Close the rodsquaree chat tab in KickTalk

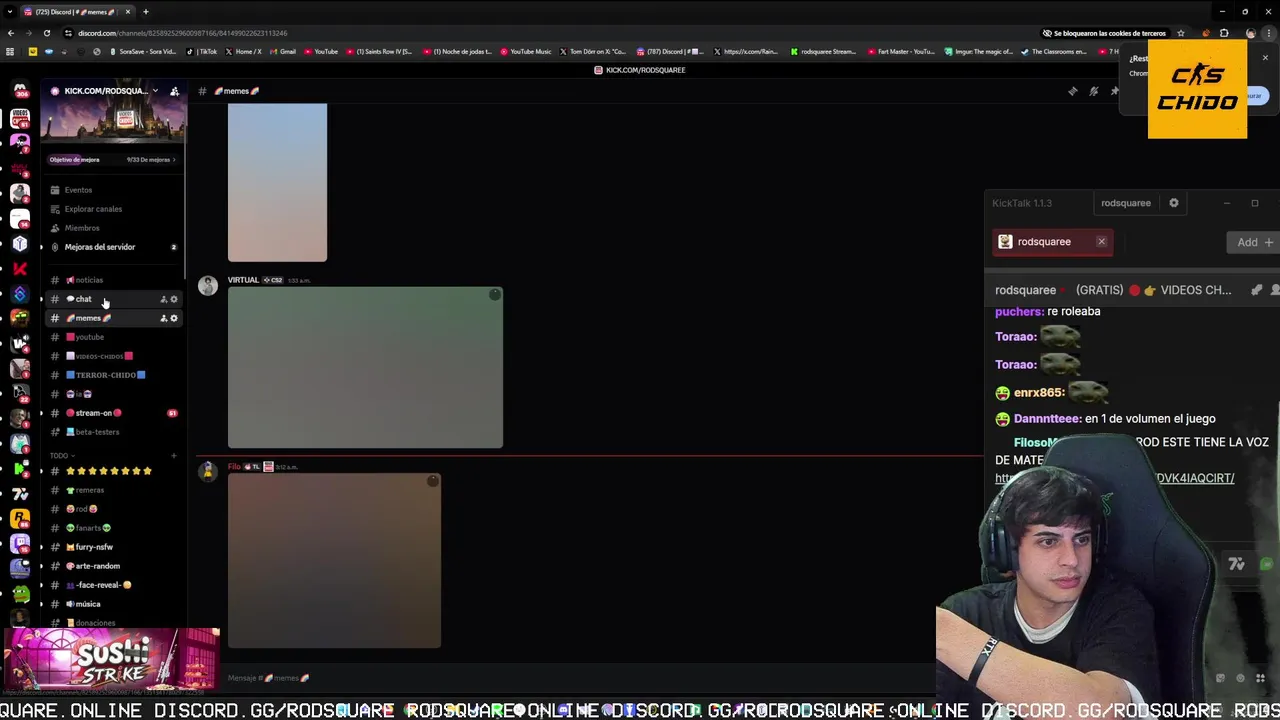pyautogui.click(x=1101, y=242)
